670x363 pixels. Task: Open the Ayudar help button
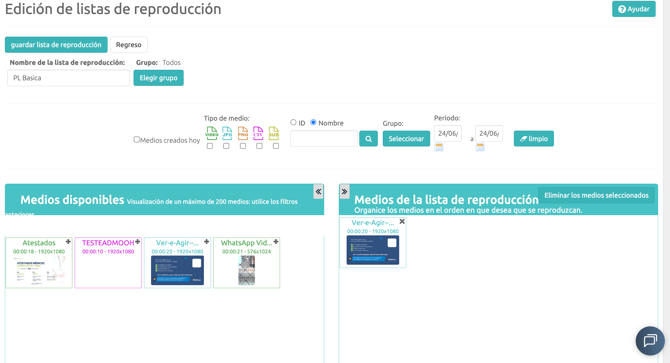click(x=634, y=9)
